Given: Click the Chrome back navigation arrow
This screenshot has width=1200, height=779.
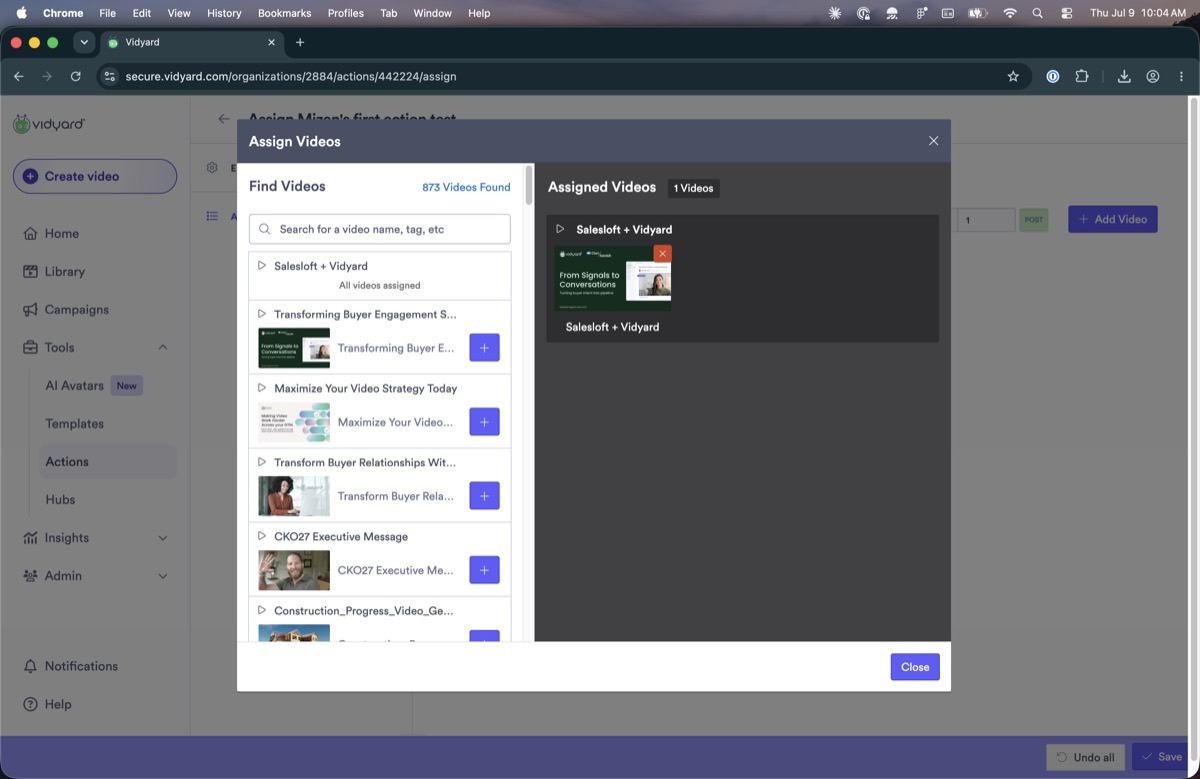Looking at the screenshot, I should coord(18,76).
